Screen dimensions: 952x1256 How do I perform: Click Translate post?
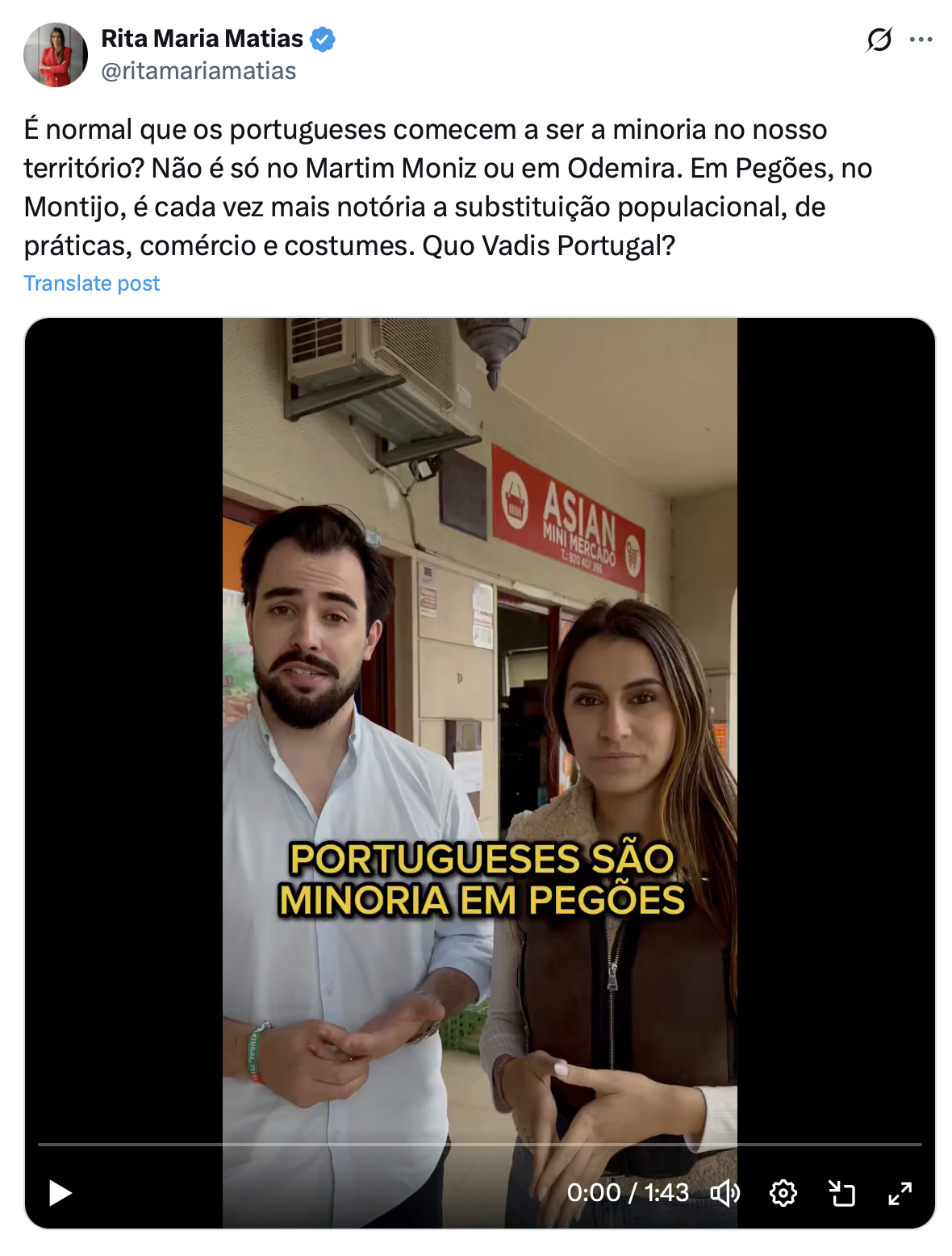click(x=92, y=283)
